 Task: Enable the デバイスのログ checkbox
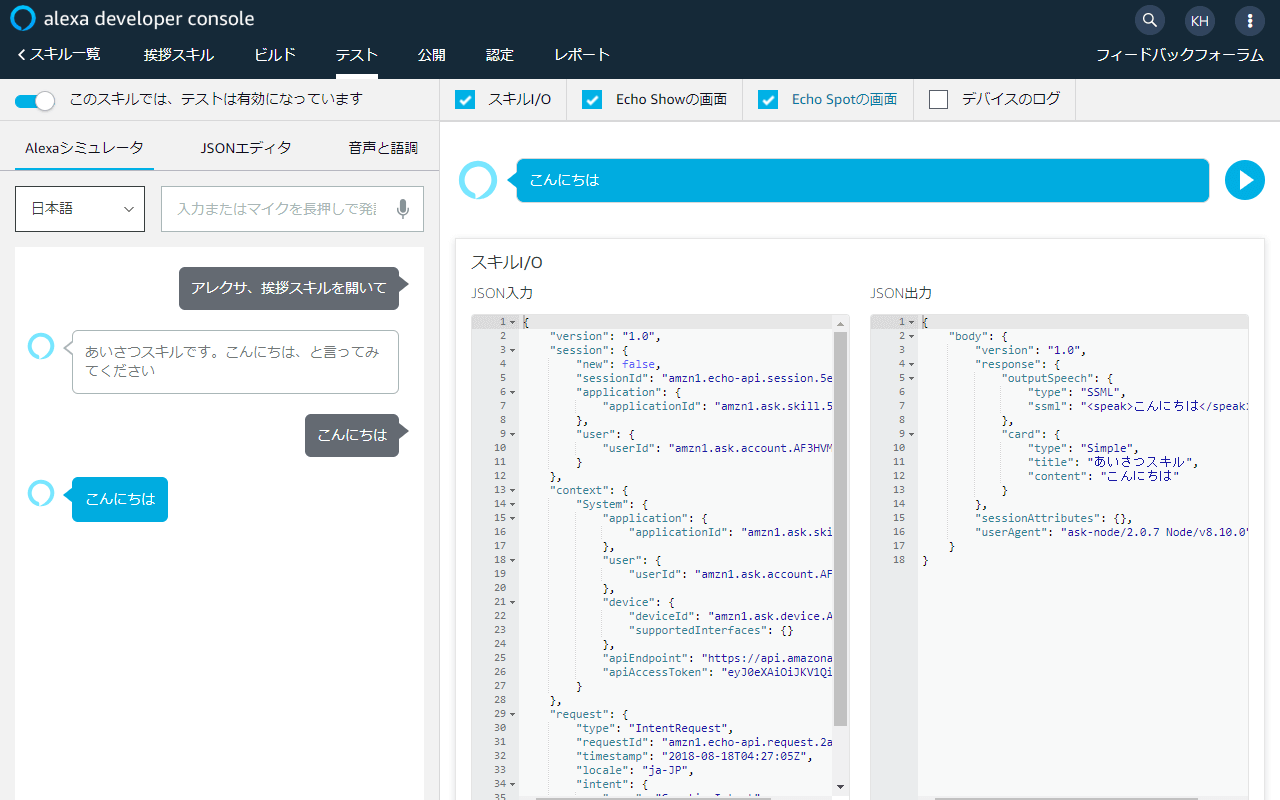coord(938,99)
